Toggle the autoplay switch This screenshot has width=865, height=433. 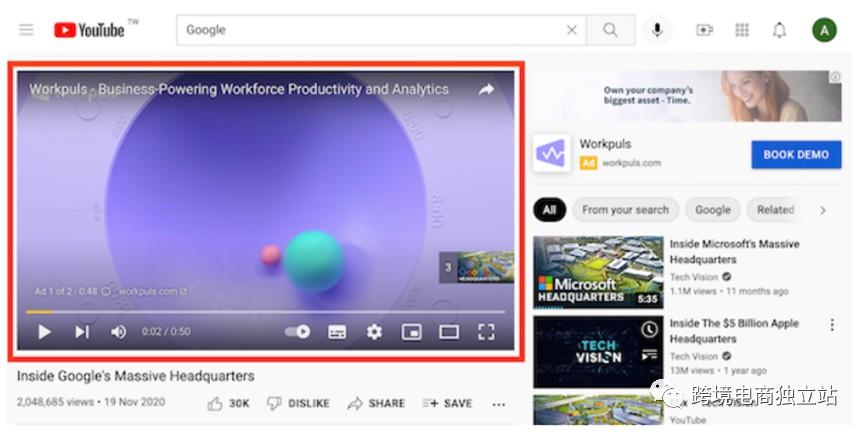[297, 332]
